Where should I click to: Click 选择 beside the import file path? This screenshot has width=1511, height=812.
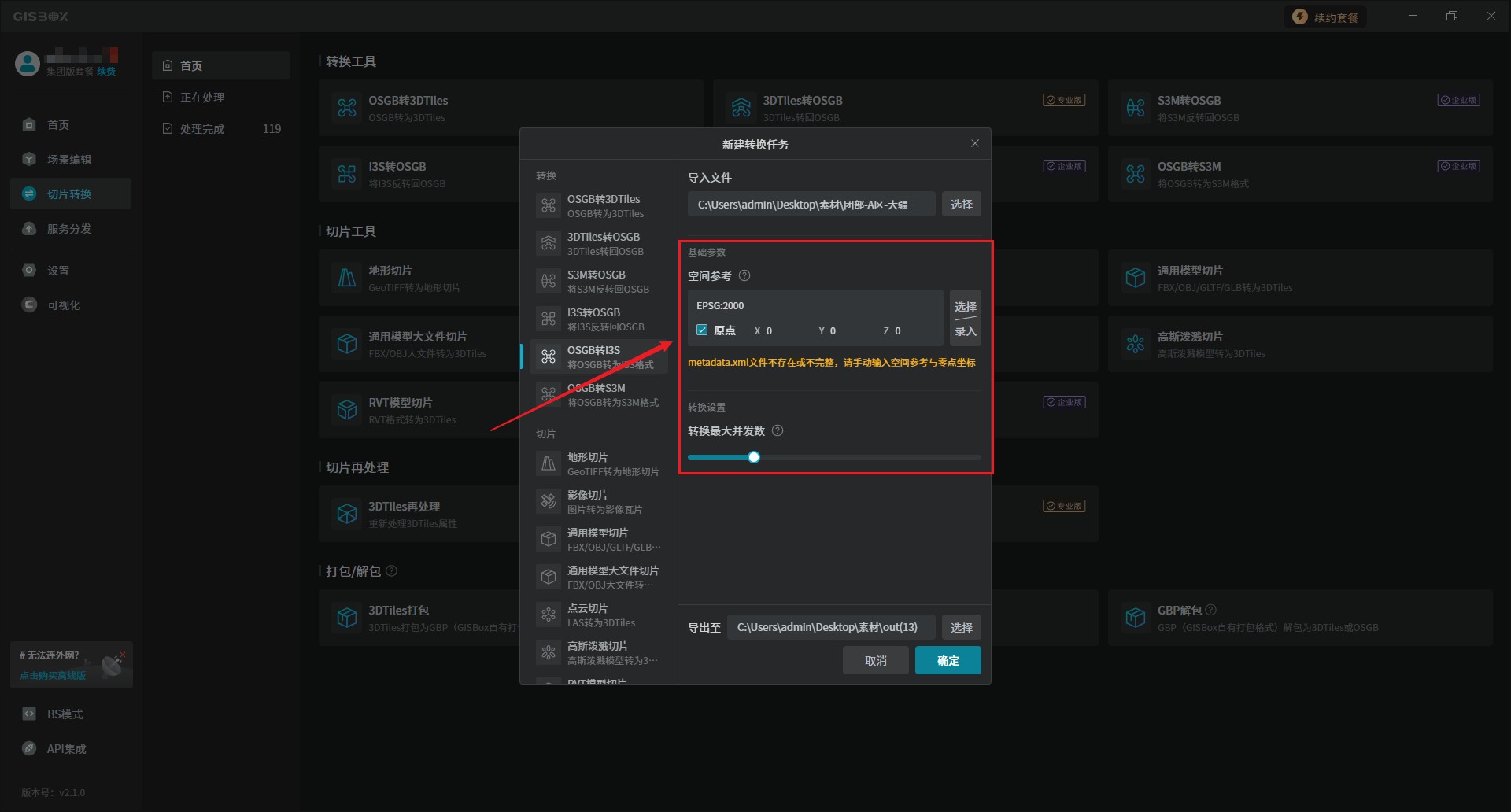click(x=961, y=205)
